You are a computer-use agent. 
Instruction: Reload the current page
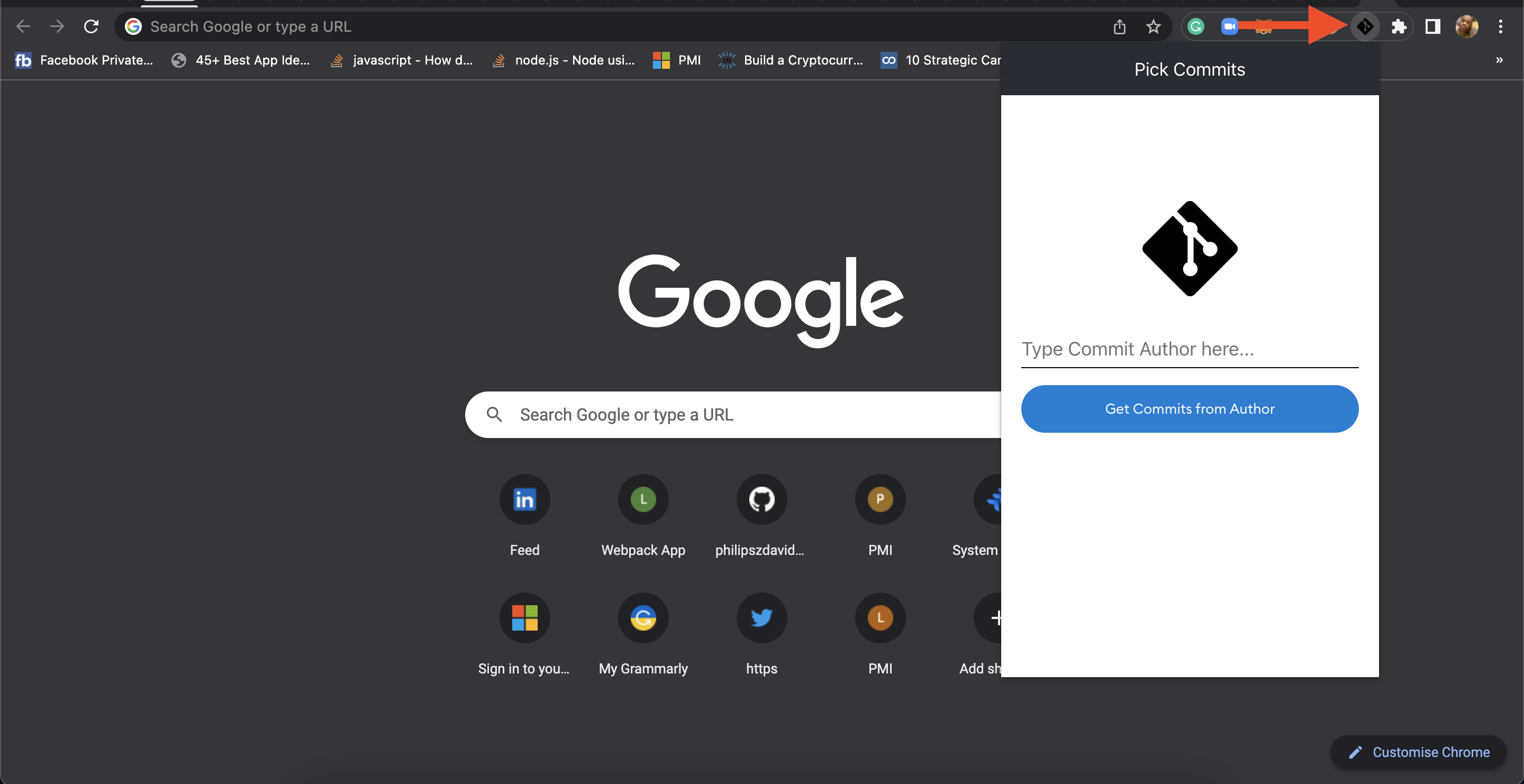click(x=91, y=26)
